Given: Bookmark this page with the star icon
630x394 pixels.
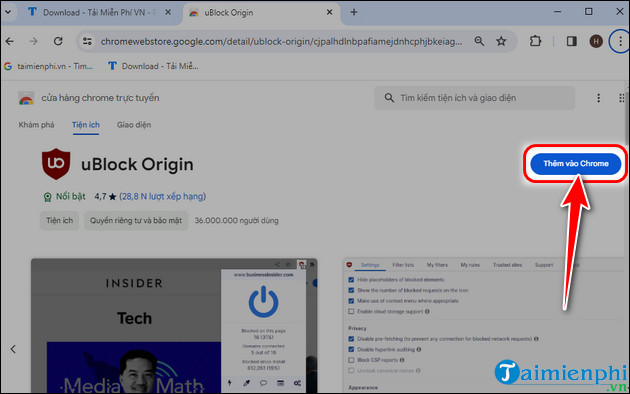Looking at the screenshot, I should click(501, 41).
